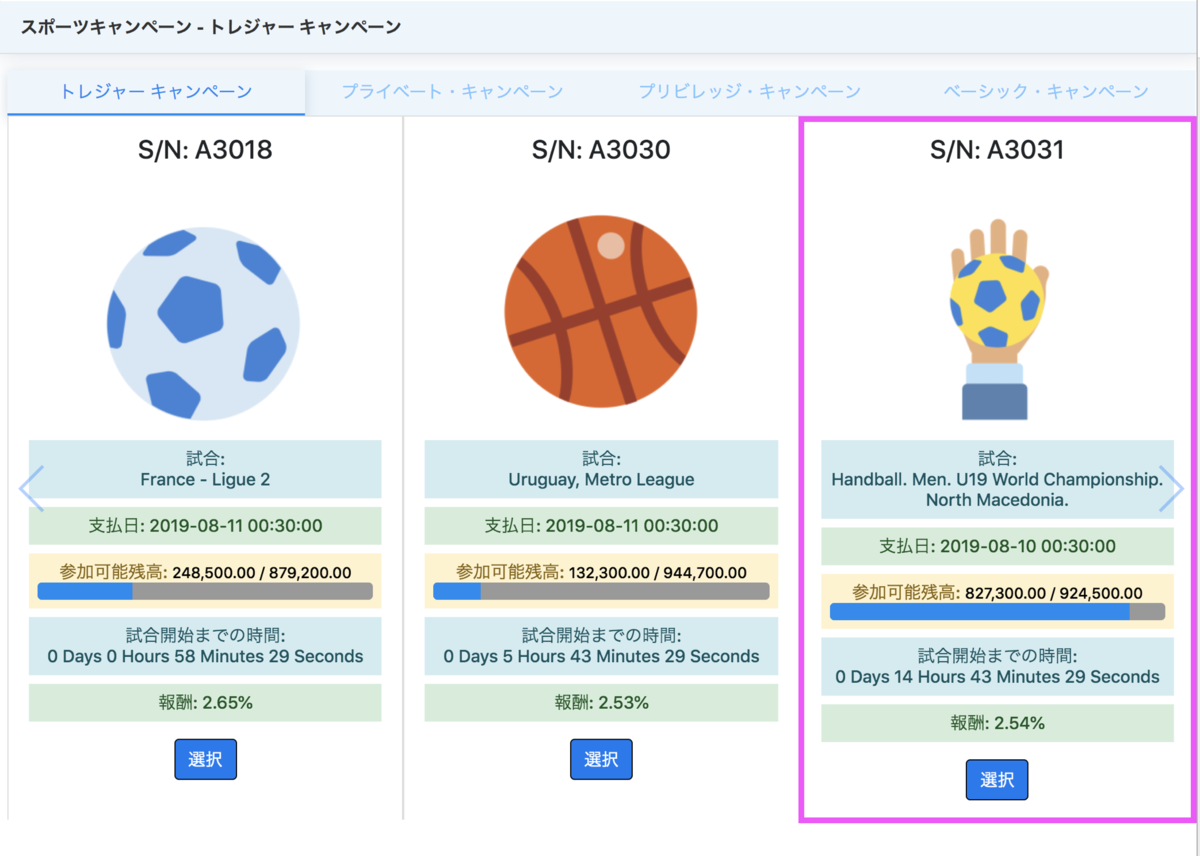Select the Uruguay Metro League campaign button

(601, 759)
